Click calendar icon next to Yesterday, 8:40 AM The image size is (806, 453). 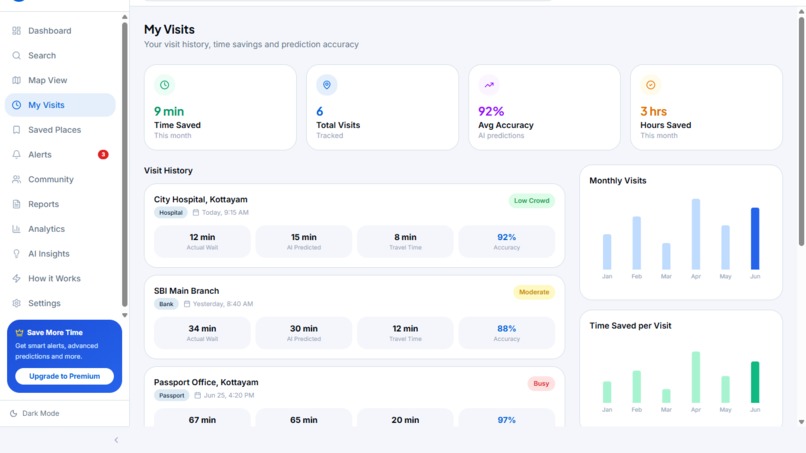coord(187,304)
